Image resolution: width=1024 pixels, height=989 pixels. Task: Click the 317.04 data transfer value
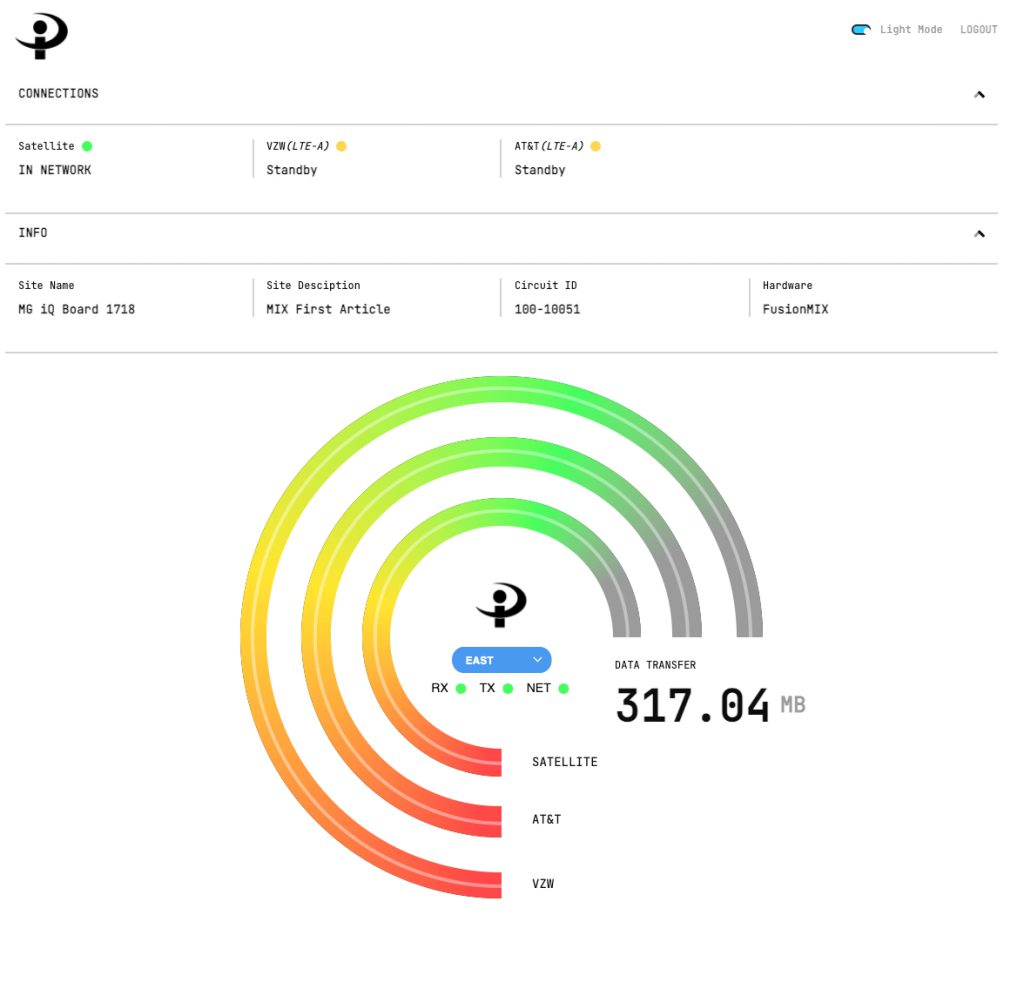pyautogui.click(x=692, y=705)
